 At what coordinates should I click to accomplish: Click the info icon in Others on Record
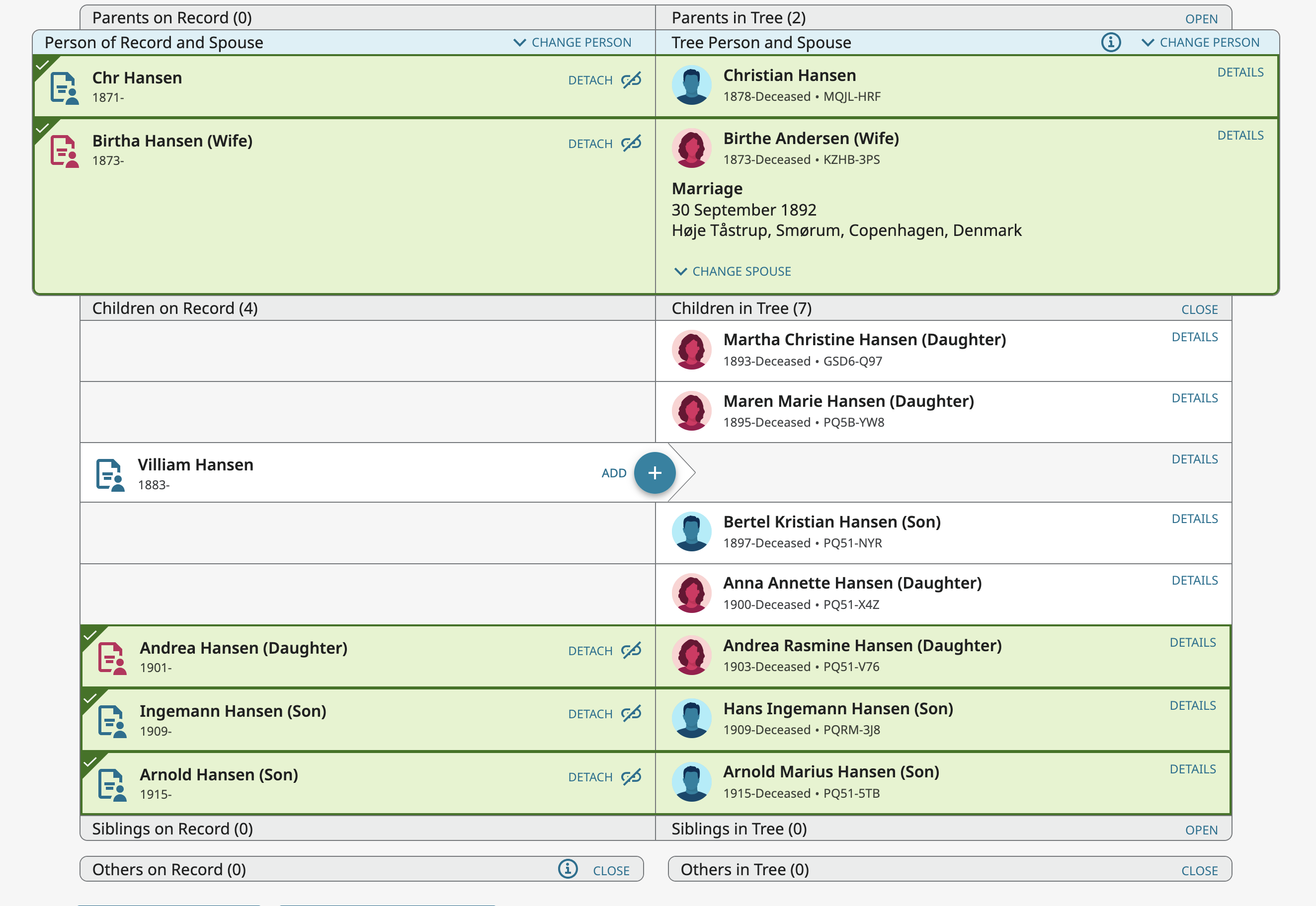coord(568,869)
